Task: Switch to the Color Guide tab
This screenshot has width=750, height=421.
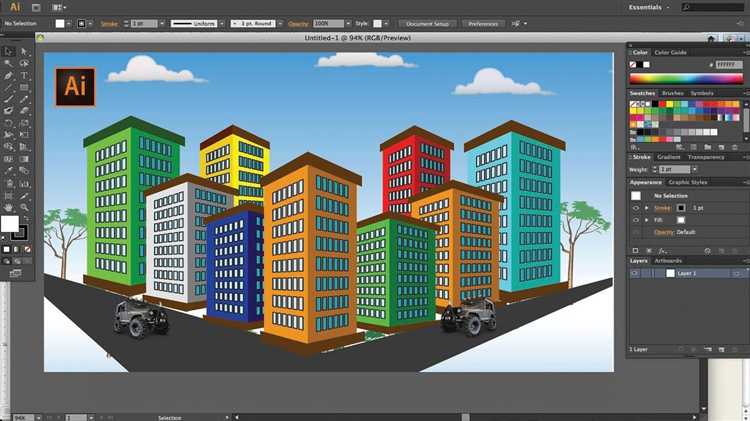Action: click(670, 53)
